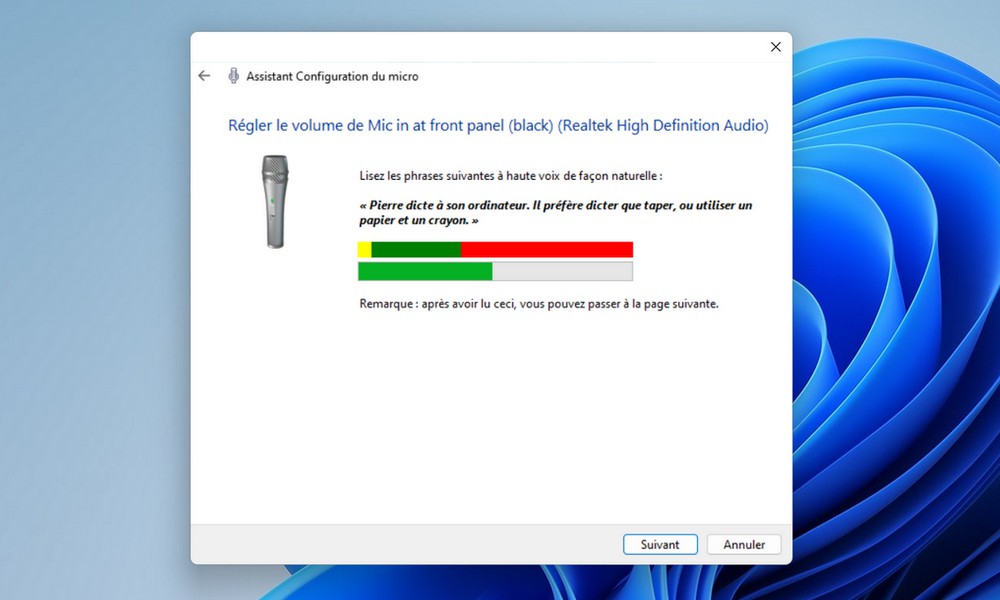The image size is (1000, 600).
Task: Click the green filled volume bar portion
Action: point(425,271)
